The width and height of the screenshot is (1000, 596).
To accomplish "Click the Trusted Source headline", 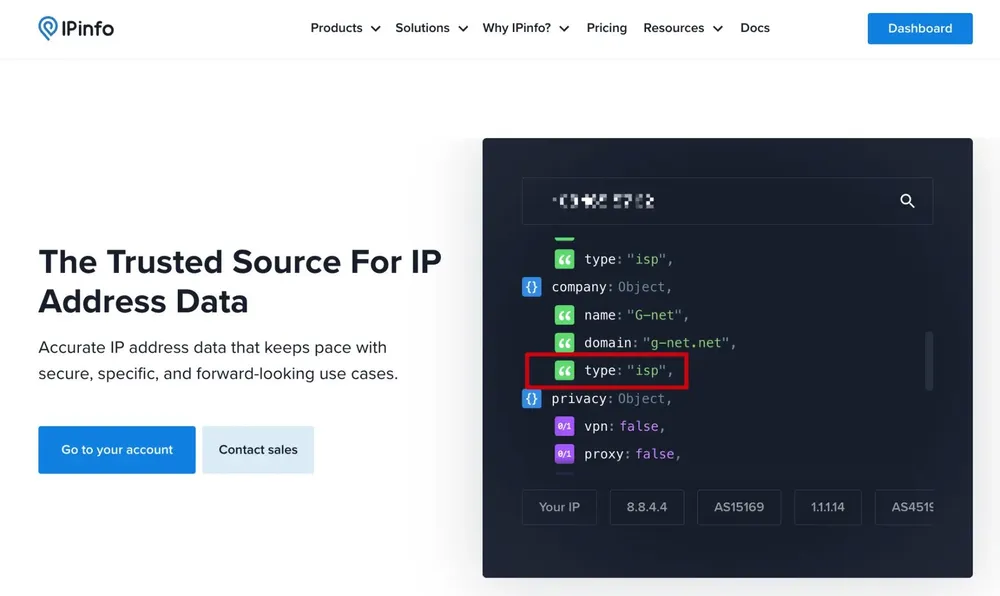I will [x=240, y=281].
